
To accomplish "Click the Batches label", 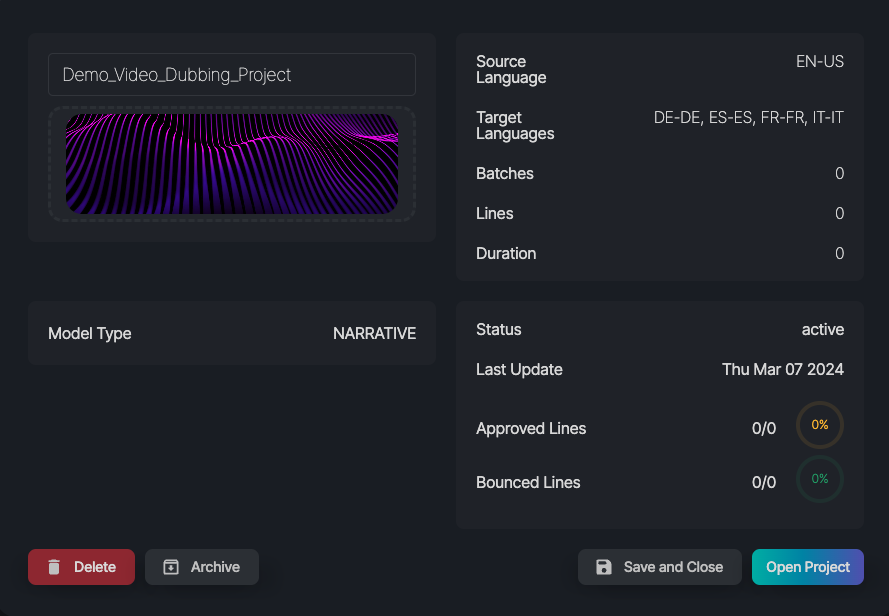I will 505,173.
